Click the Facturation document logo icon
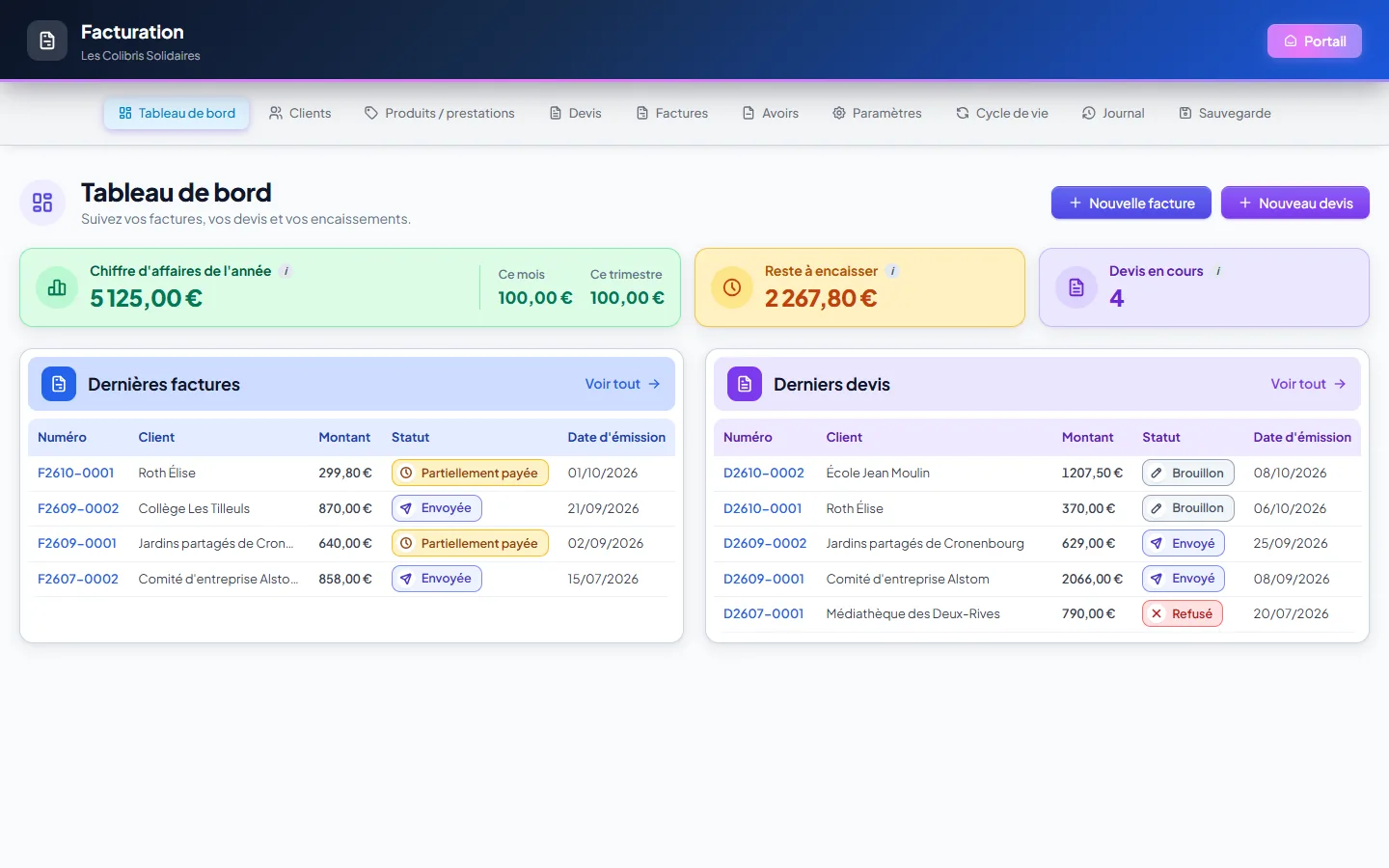 click(47, 41)
